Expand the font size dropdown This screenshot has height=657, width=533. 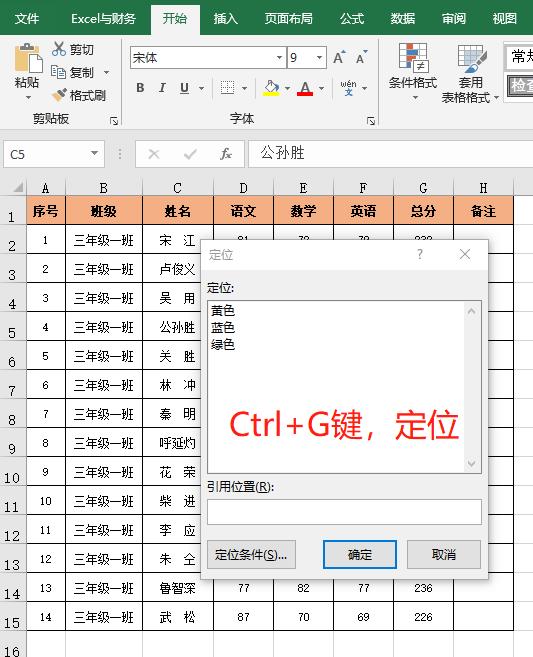[x=320, y=57]
